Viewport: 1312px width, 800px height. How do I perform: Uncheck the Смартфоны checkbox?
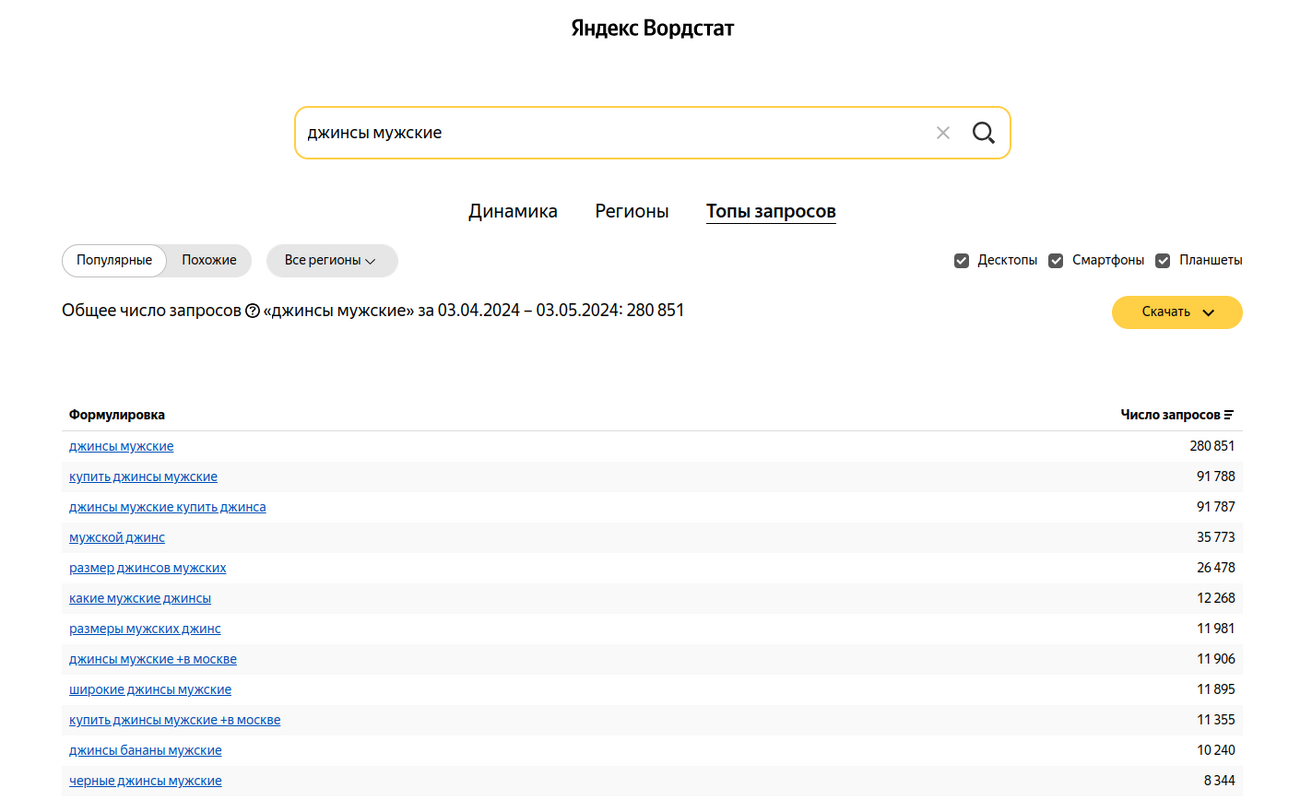pyautogui.click(x=1055, y=260)
